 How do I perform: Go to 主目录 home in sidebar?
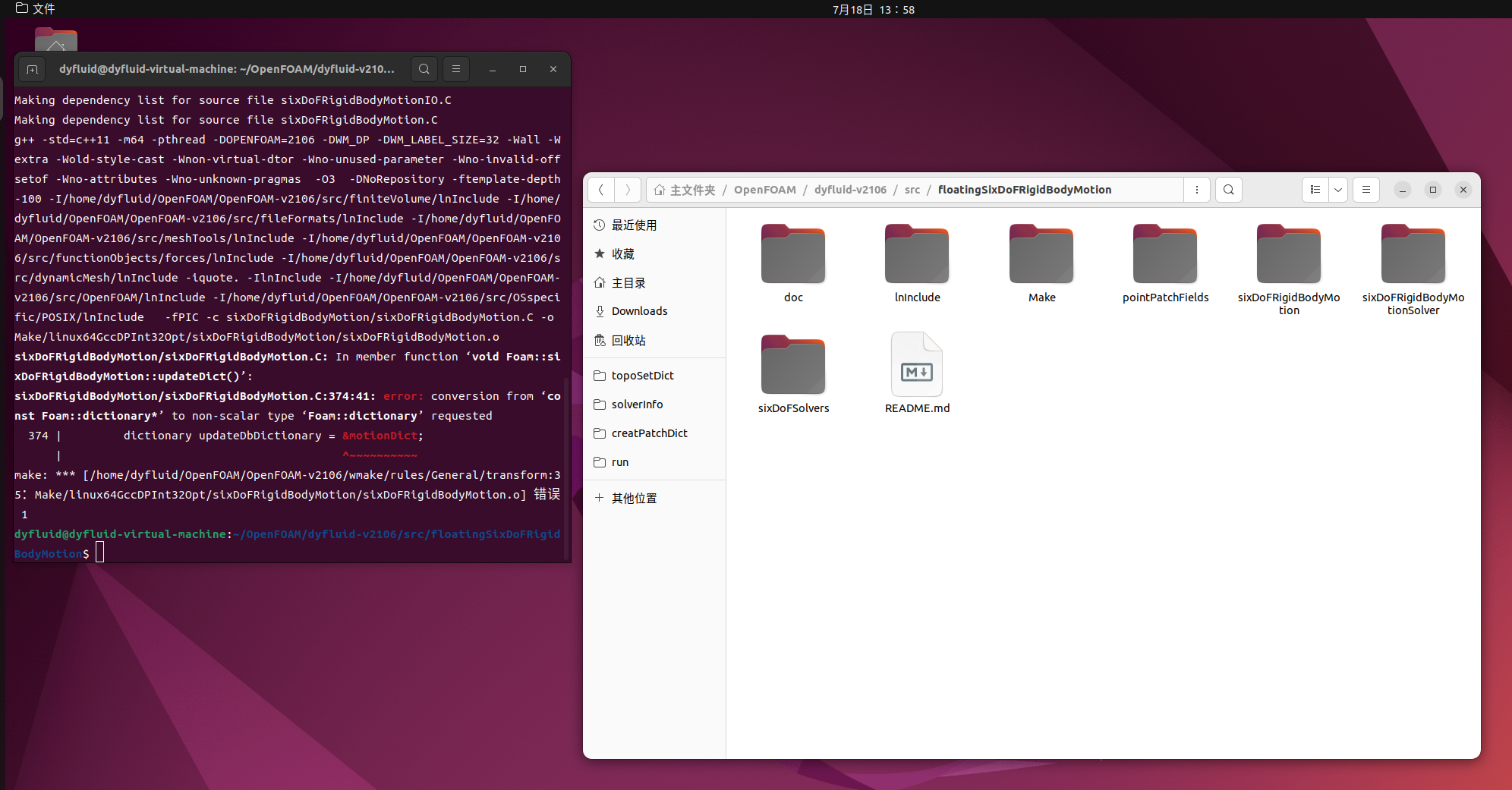[656, 283]
